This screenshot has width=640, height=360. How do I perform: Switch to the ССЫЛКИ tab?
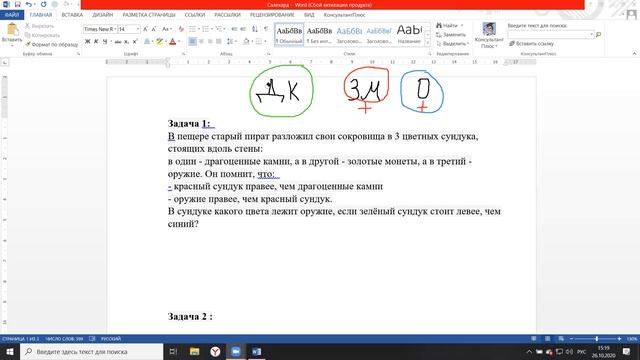pos(195,15)
